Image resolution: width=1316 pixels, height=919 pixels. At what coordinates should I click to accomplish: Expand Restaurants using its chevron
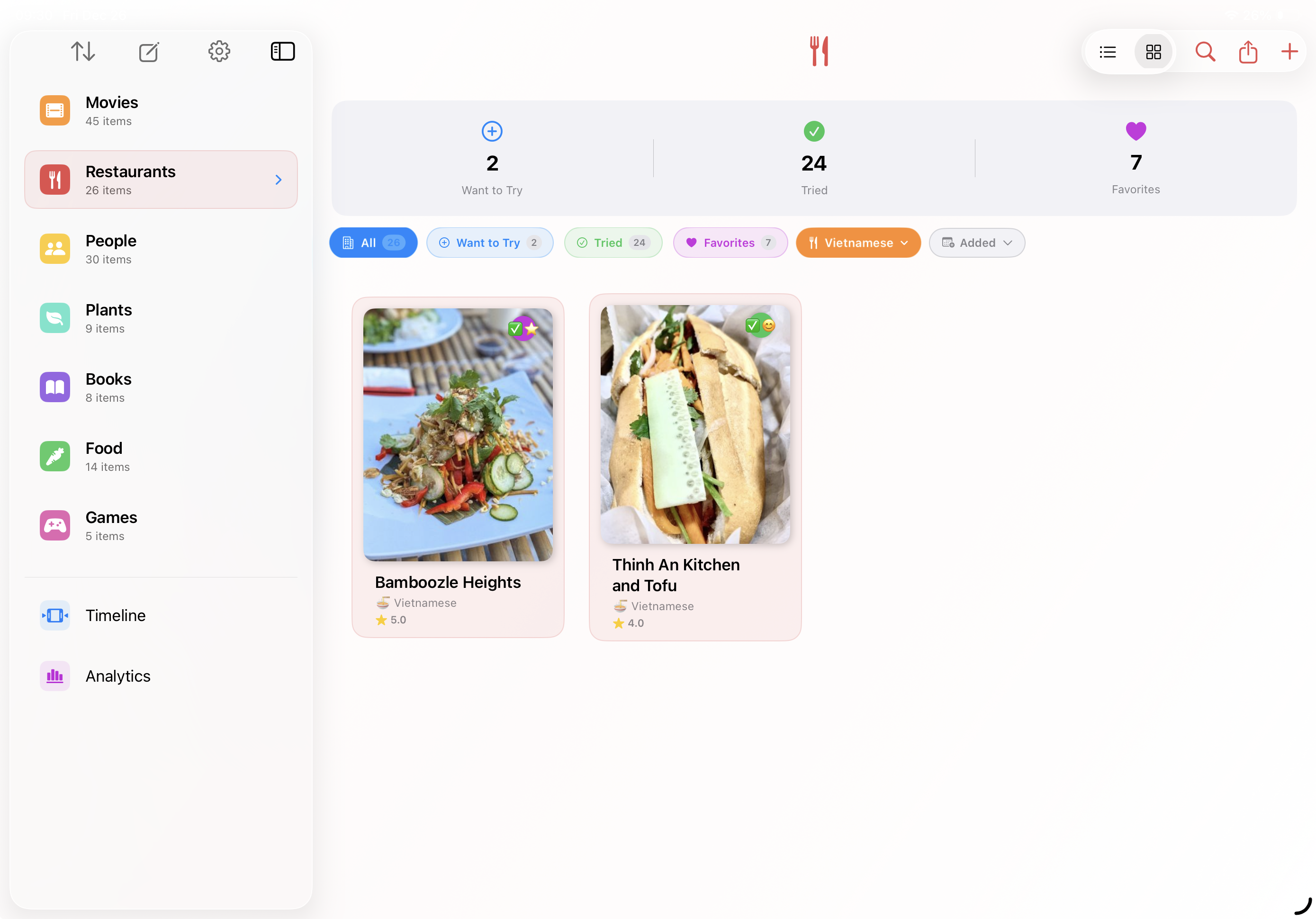coord(279,180)
